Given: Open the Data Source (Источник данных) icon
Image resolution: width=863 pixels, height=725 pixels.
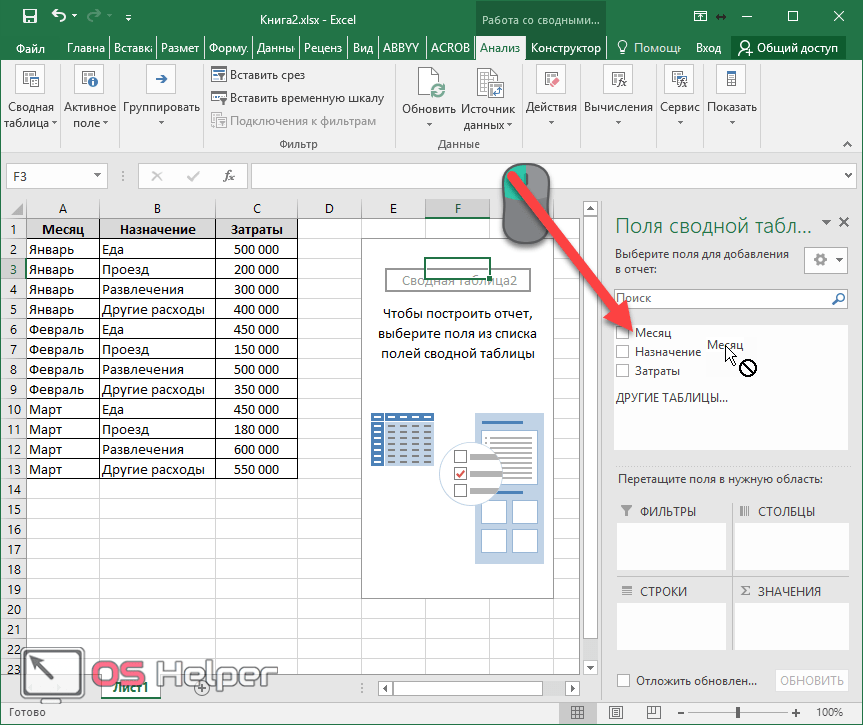Looking at the screenshot, I should coord(488,83).
